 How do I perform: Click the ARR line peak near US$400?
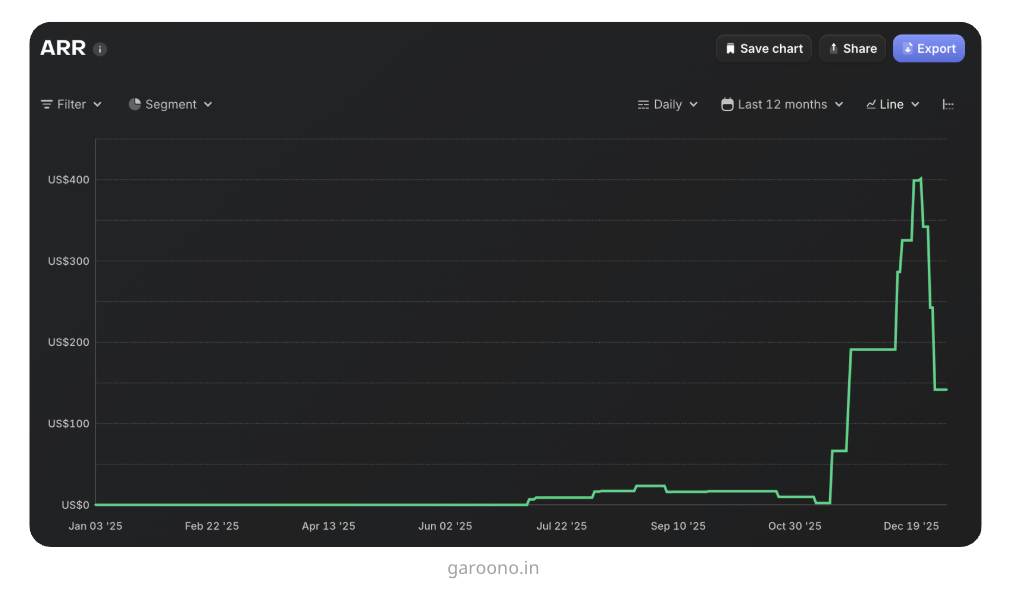[x=920, y=179]
